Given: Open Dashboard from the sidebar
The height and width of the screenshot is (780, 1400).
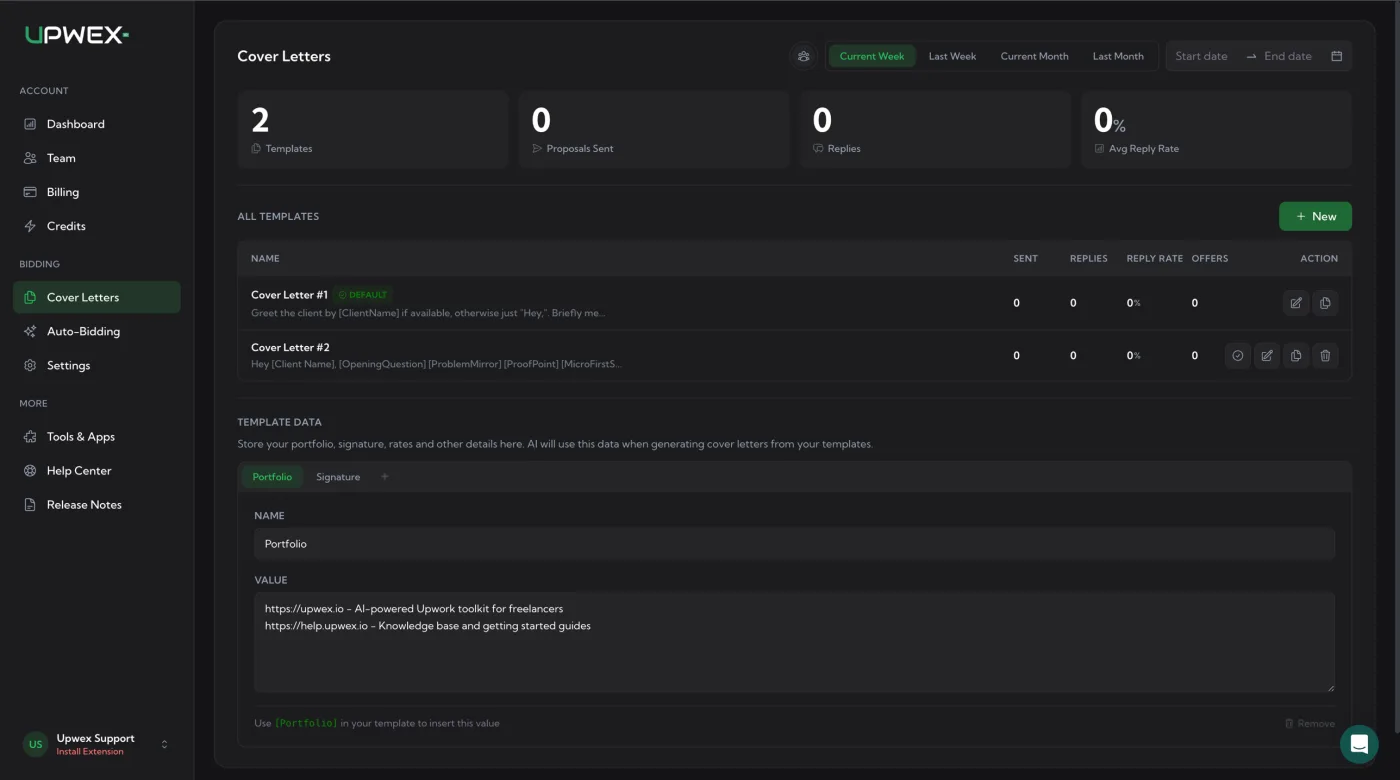Looking at the screenshot, I should [x=97, y=124].
